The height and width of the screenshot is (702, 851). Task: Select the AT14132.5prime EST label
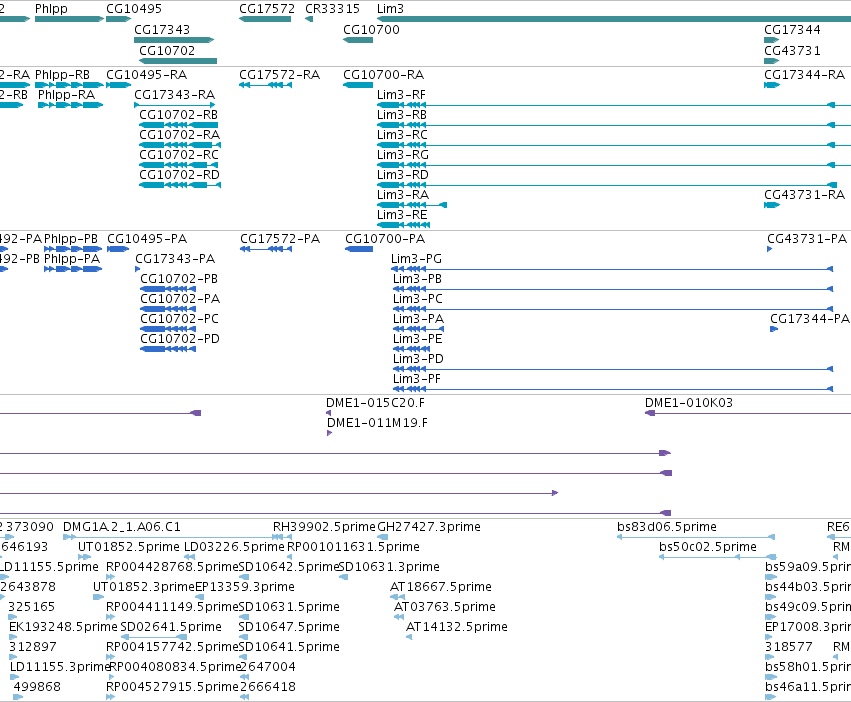point(456,628)
